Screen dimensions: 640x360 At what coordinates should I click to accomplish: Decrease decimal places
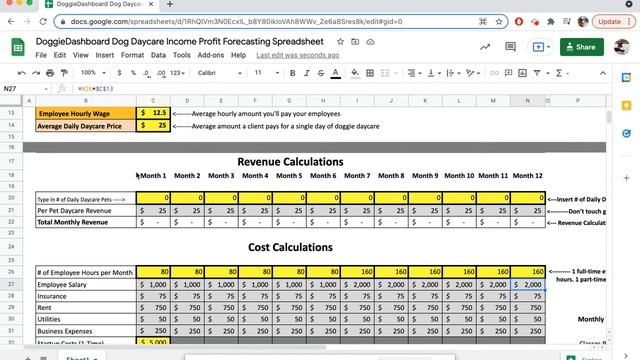coord(147,73)
